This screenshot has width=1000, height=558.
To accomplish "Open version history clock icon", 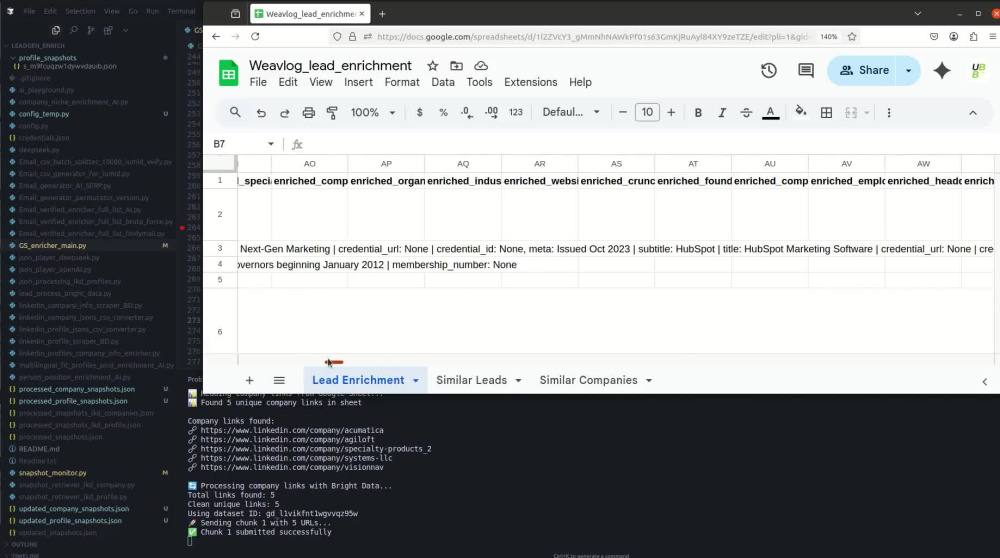I will (x=768, y=70).
